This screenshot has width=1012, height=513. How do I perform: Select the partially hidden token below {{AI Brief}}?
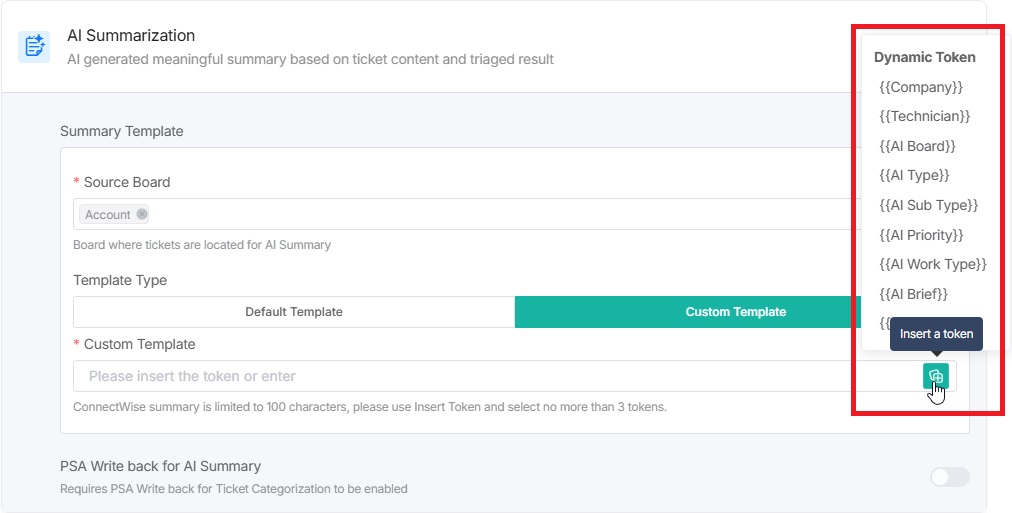click(x=884, y=323)
